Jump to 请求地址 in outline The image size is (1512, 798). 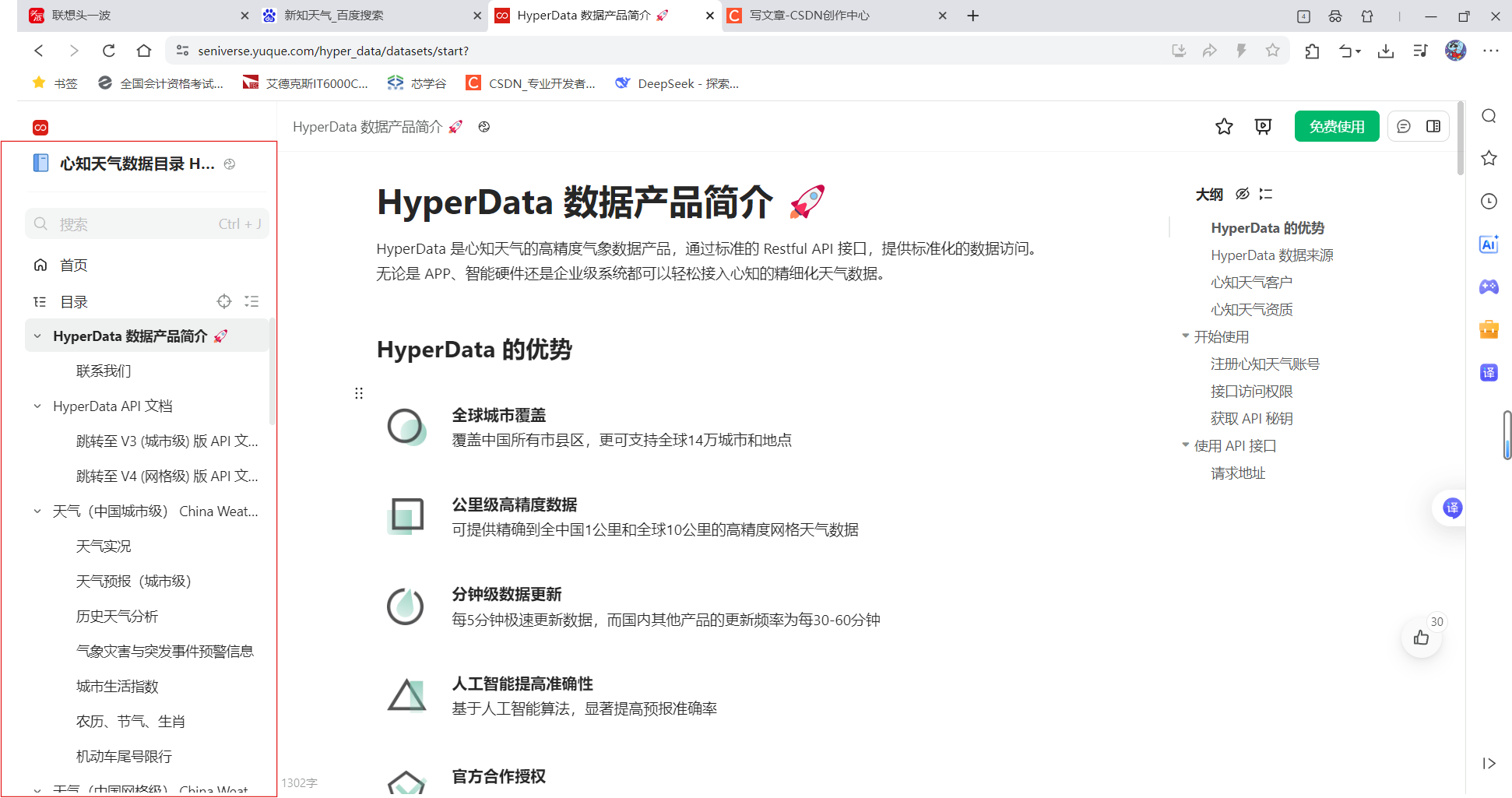[x=1238, y=473]
